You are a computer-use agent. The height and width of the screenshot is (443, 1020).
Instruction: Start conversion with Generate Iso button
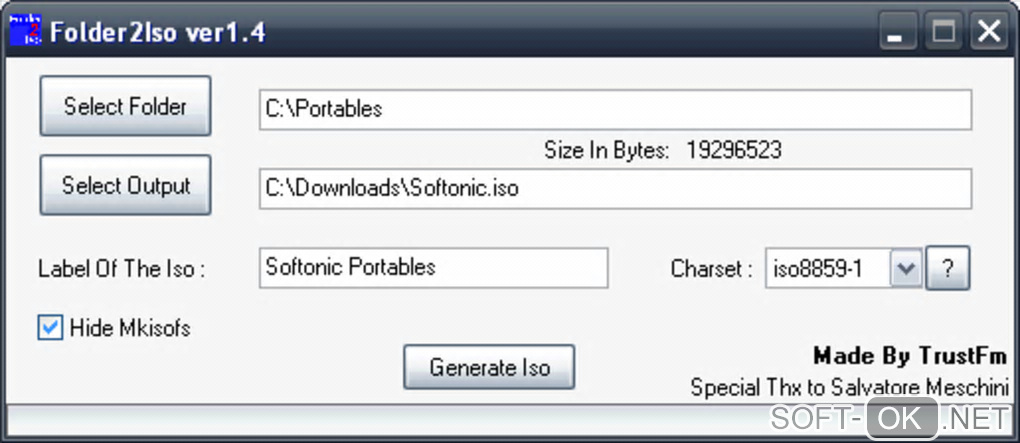(x=489, y=367)
